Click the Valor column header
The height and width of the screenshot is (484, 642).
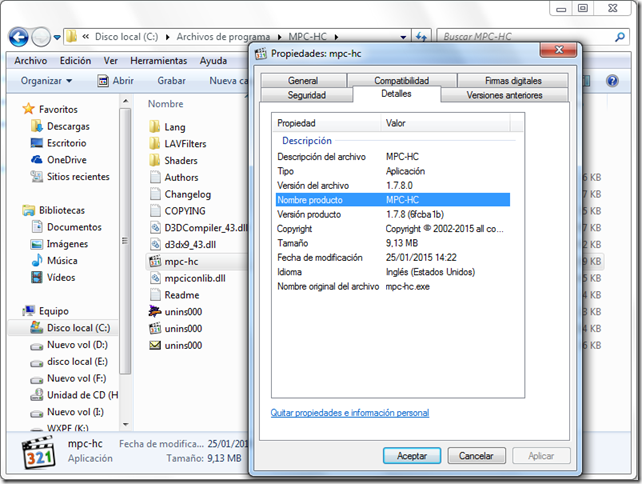445,123
